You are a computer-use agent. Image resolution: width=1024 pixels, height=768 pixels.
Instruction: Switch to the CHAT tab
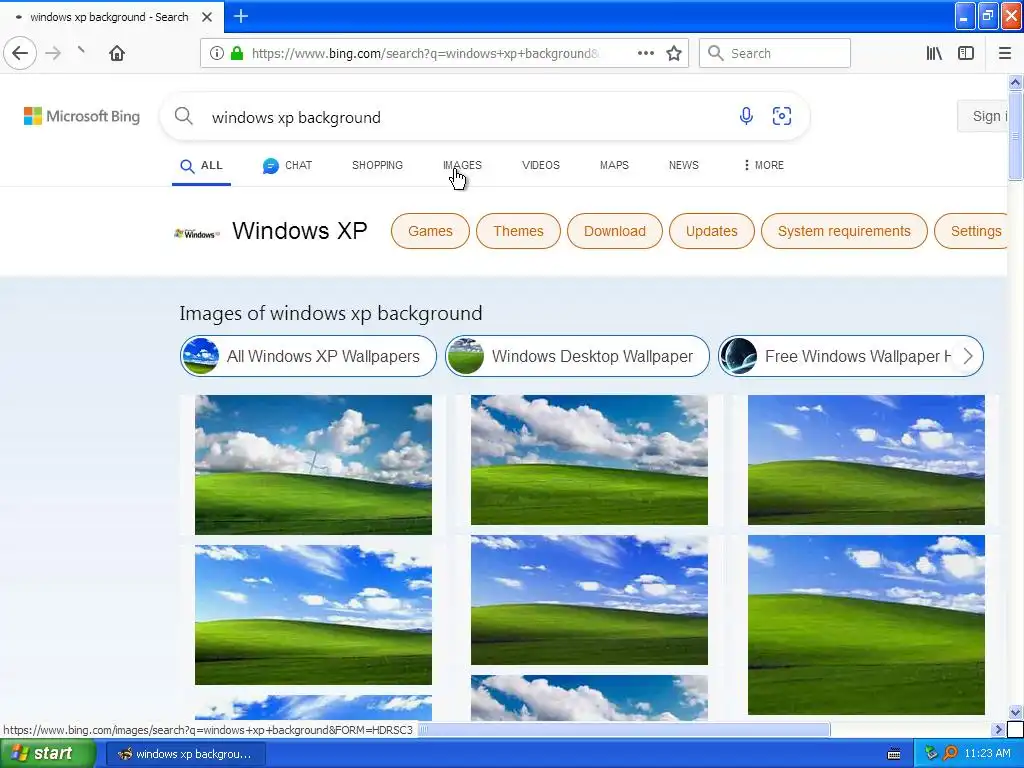[x=287, y=166]
